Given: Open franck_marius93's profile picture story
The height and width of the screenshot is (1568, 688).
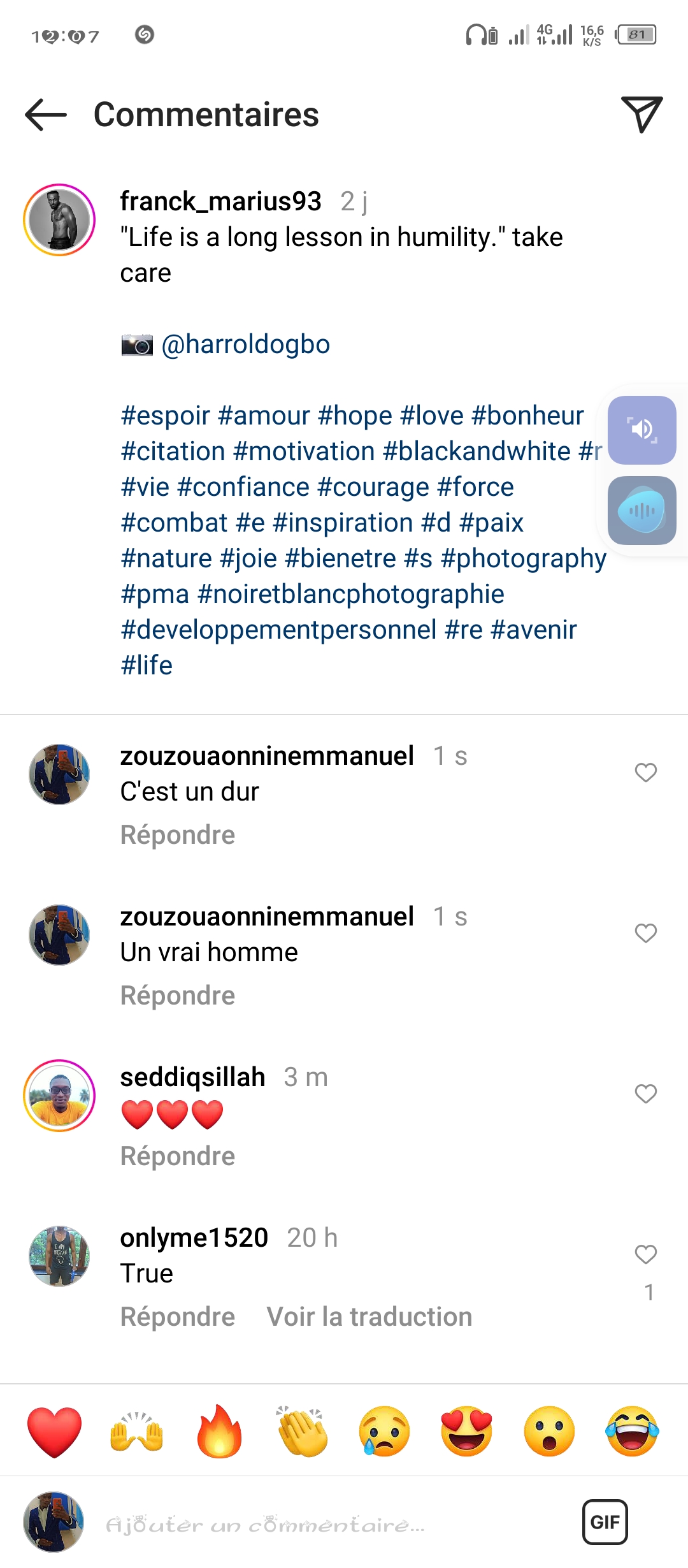Looking at the screenshot, I should click(59, 220).
